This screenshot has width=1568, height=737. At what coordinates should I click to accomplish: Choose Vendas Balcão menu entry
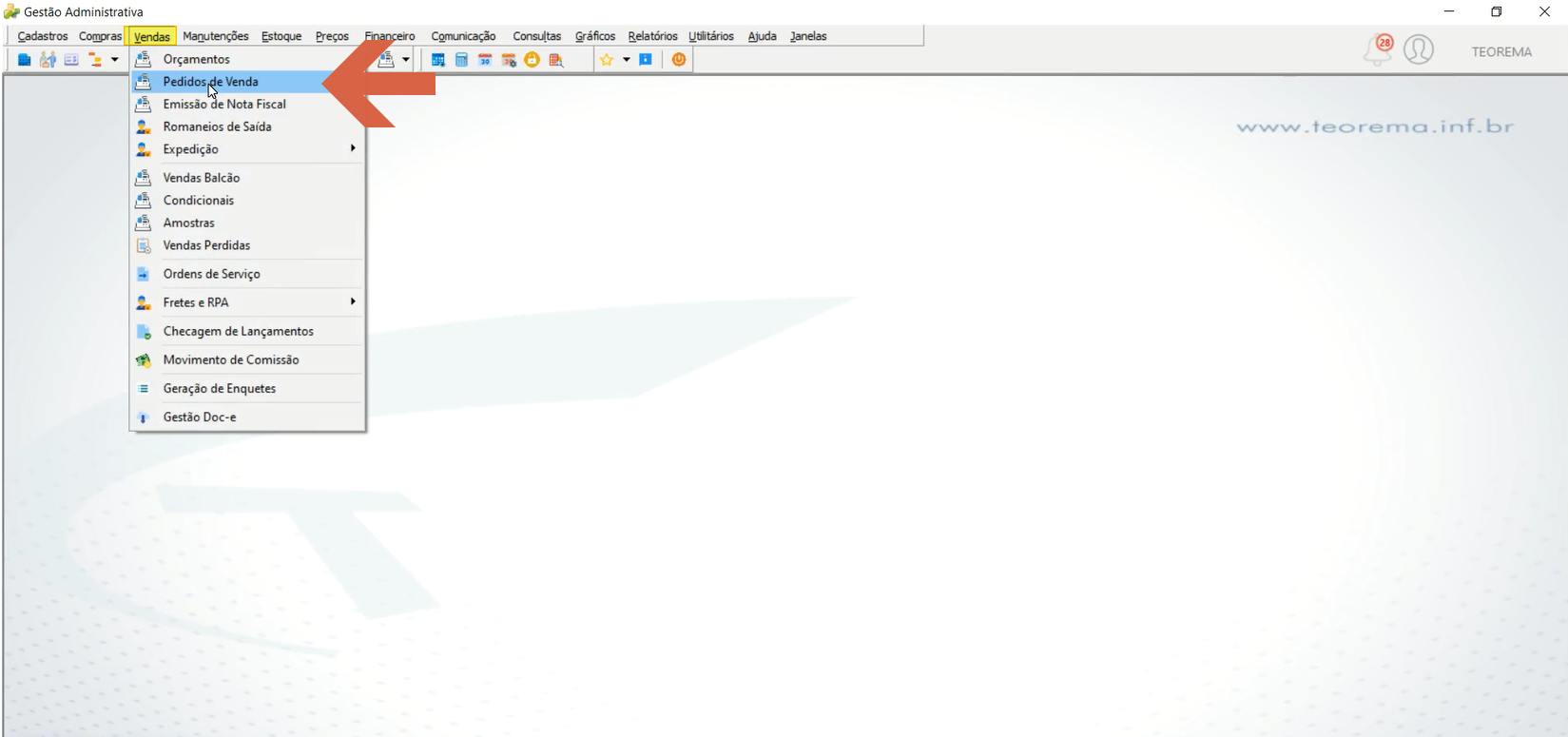[248, 178]
